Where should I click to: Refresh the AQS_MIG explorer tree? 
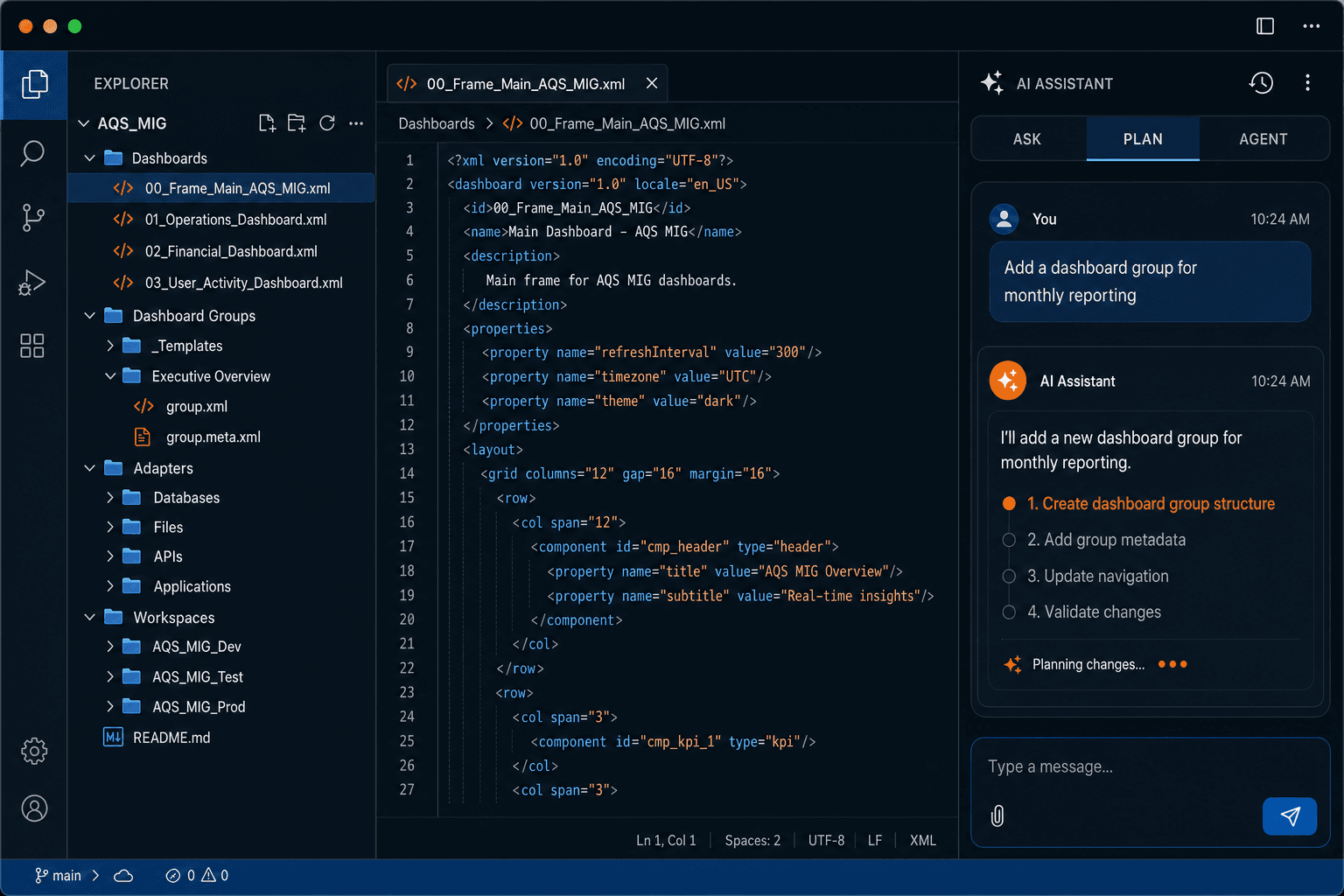[327, 123]
